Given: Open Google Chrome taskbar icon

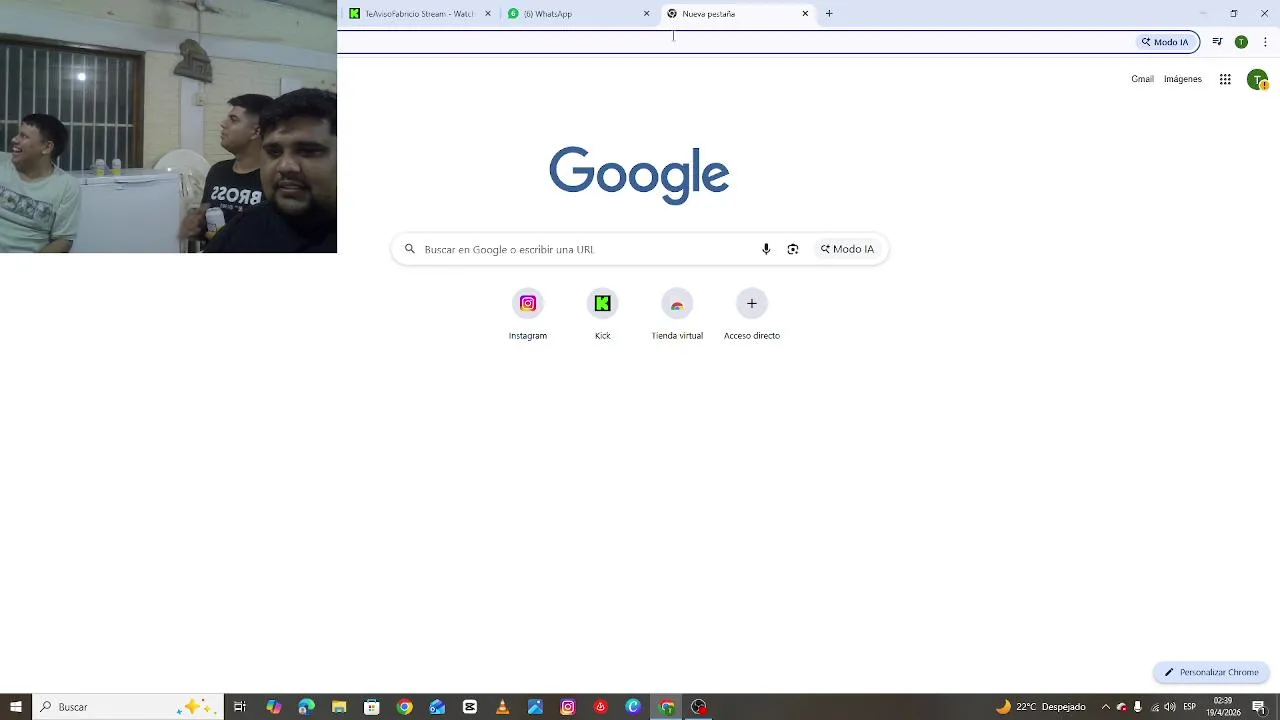Looking at the screenshot, I should [x=404, y=707].
